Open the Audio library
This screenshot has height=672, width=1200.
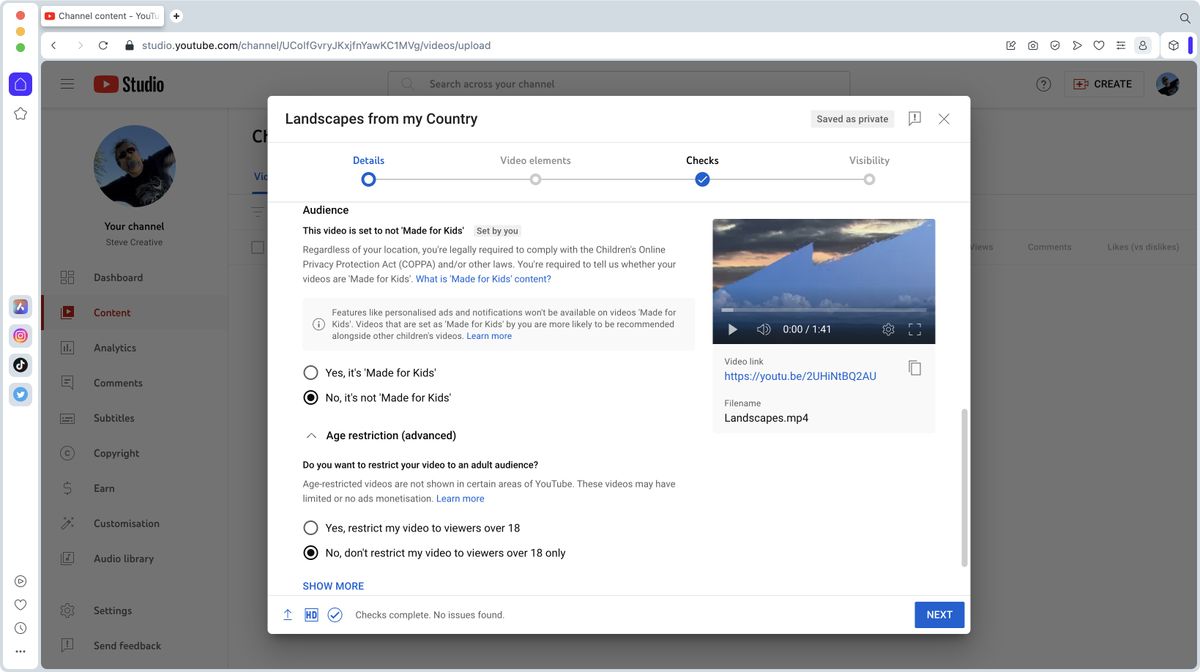pos(125,558)
